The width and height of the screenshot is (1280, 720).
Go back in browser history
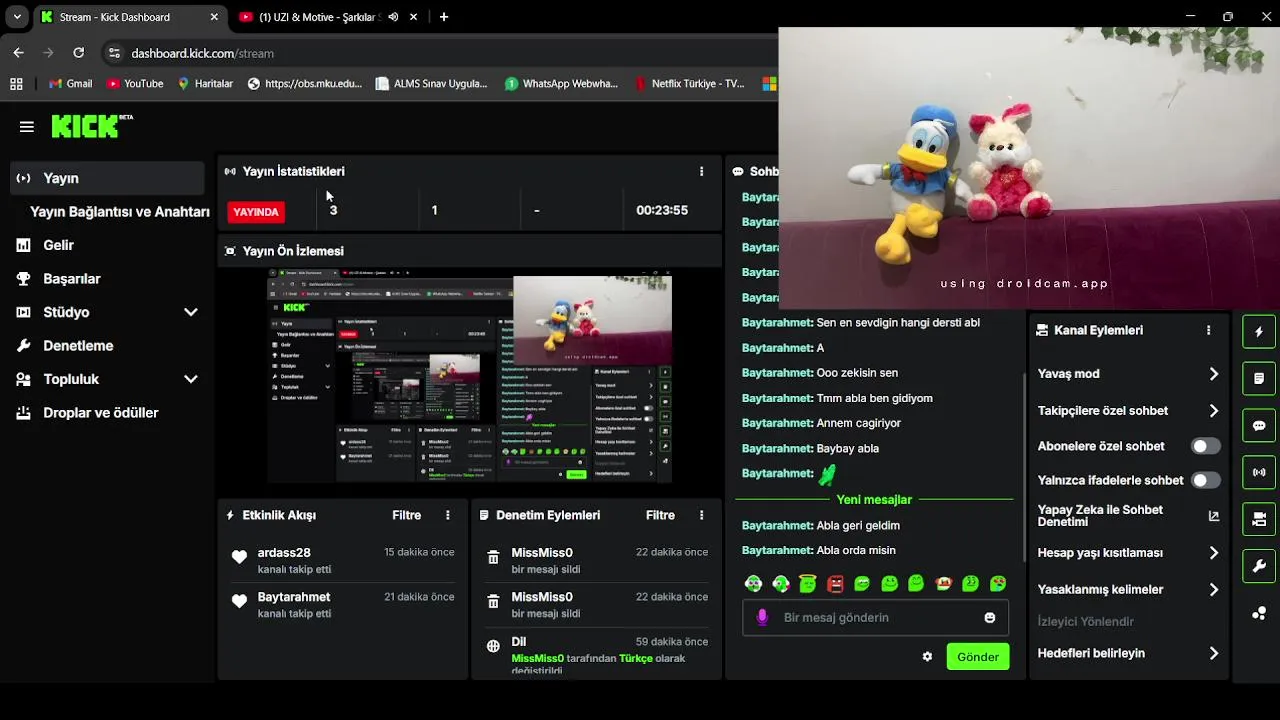point(19,53)
